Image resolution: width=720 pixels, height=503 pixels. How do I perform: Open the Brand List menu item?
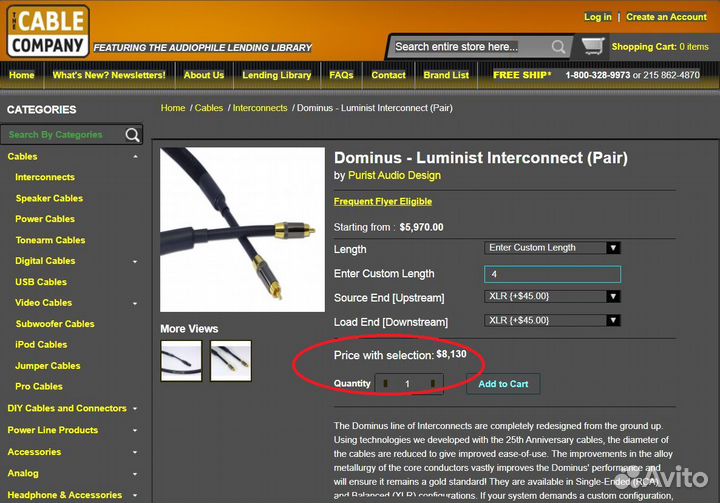[x=446, y=75]
